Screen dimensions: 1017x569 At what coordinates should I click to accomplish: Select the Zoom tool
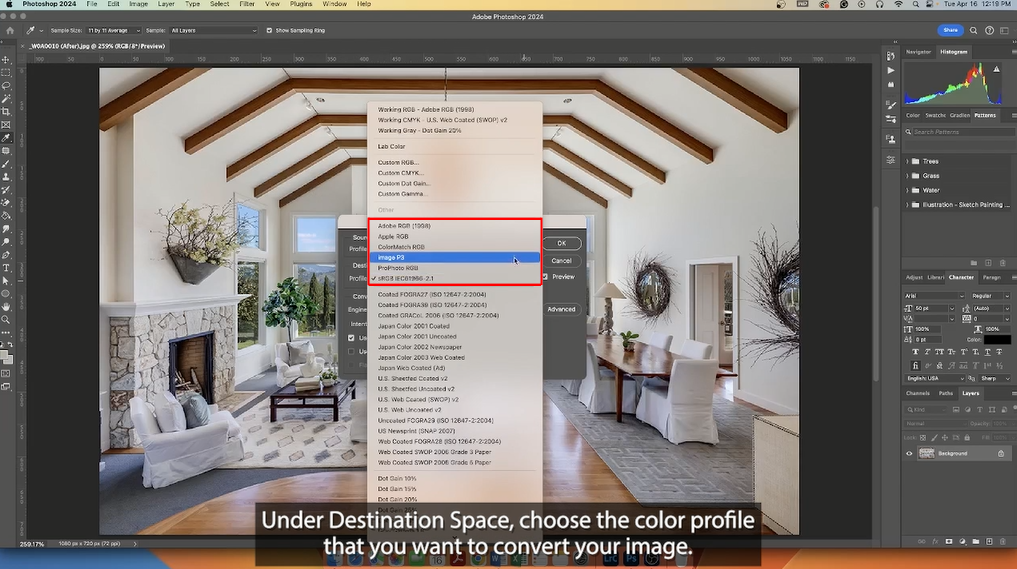(6, 320)
